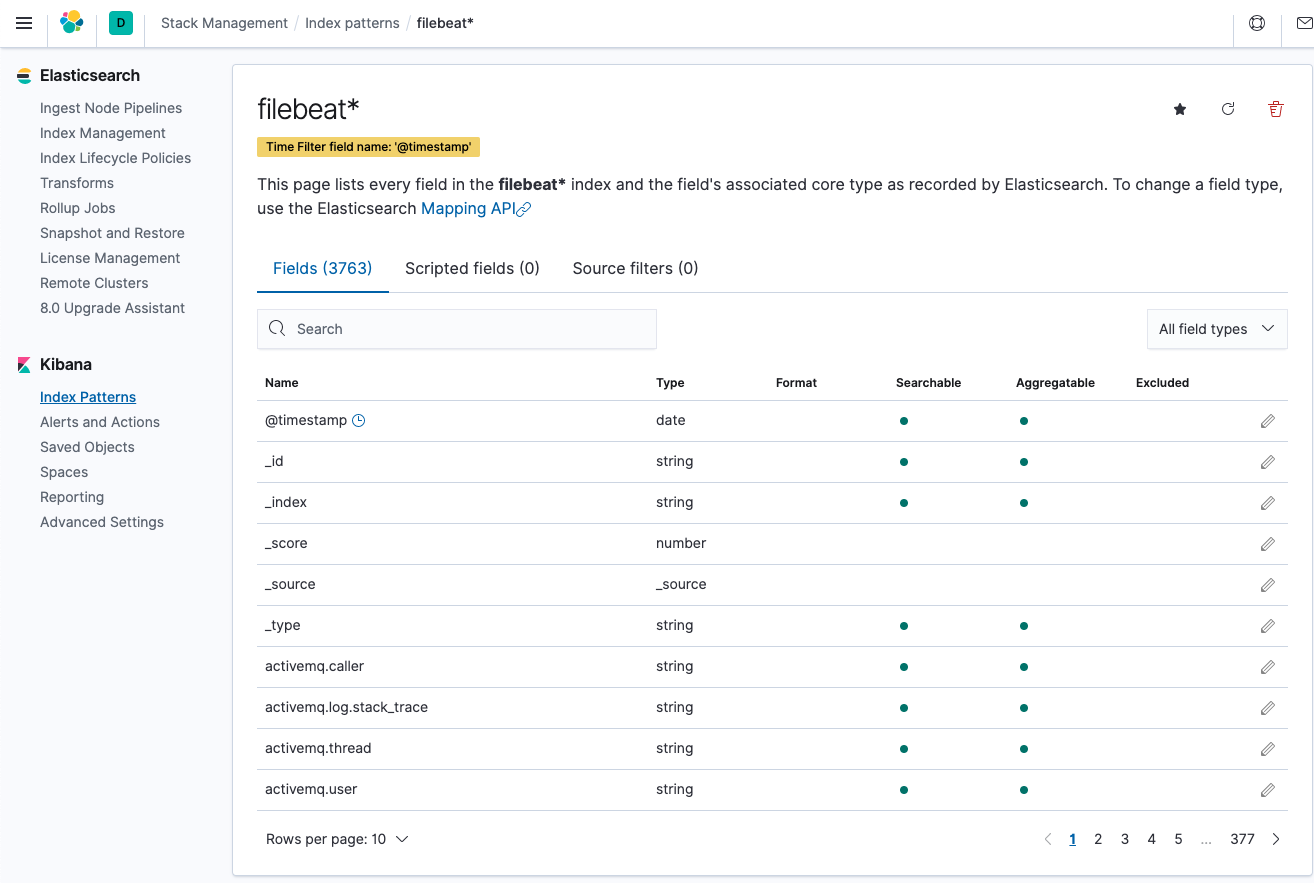Go to page 3 of fields
The height and width of the screenshot is (883, 1314).
pyautogui.click(x=1125, y=839)
